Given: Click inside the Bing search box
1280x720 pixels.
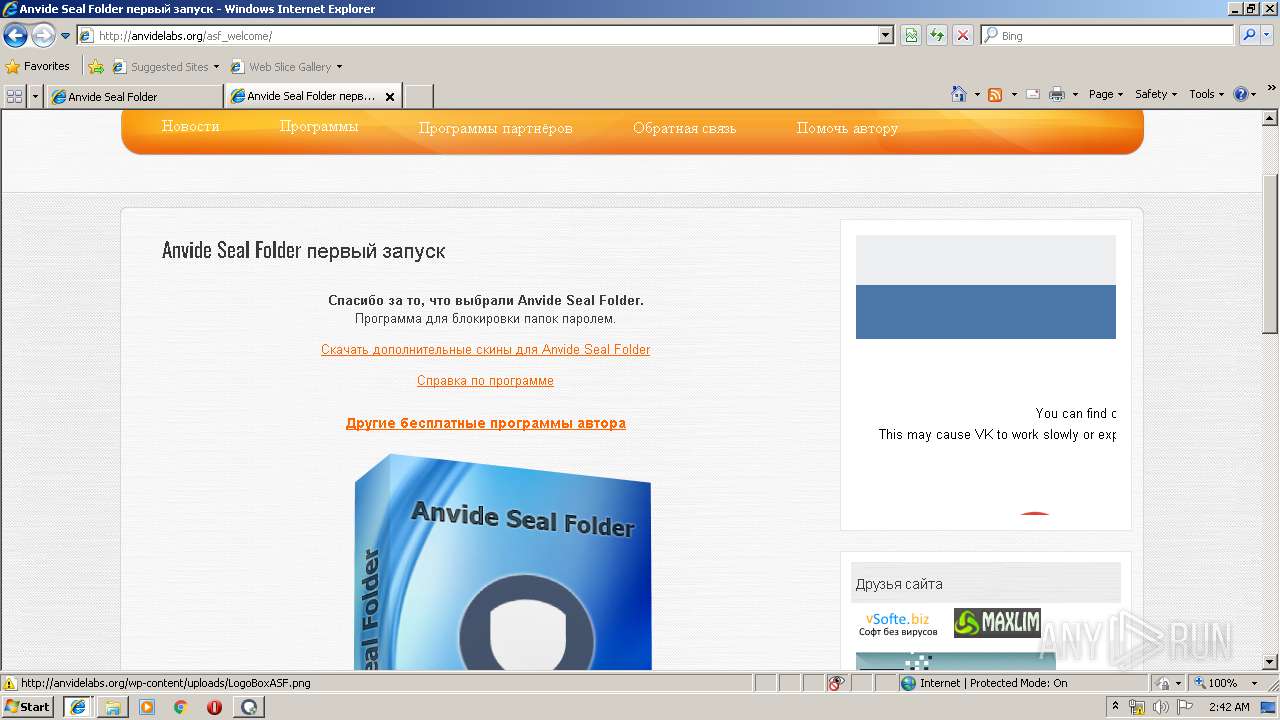Looking at the screenshot, I should [x=1108, y=35].
